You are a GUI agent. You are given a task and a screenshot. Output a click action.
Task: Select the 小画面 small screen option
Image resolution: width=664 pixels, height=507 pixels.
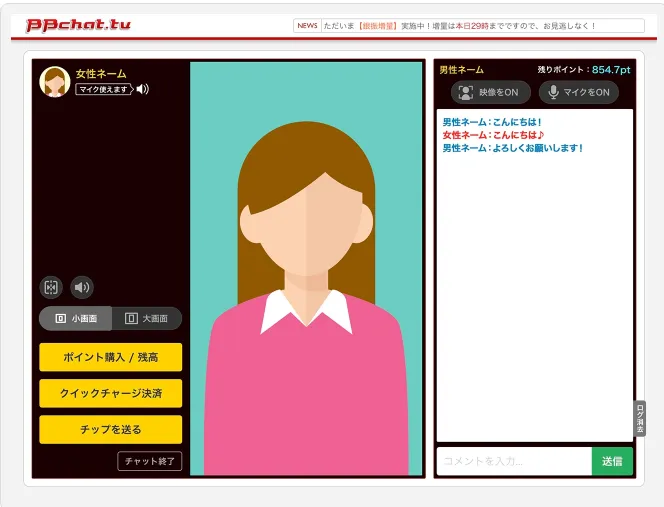coord(75,319)
